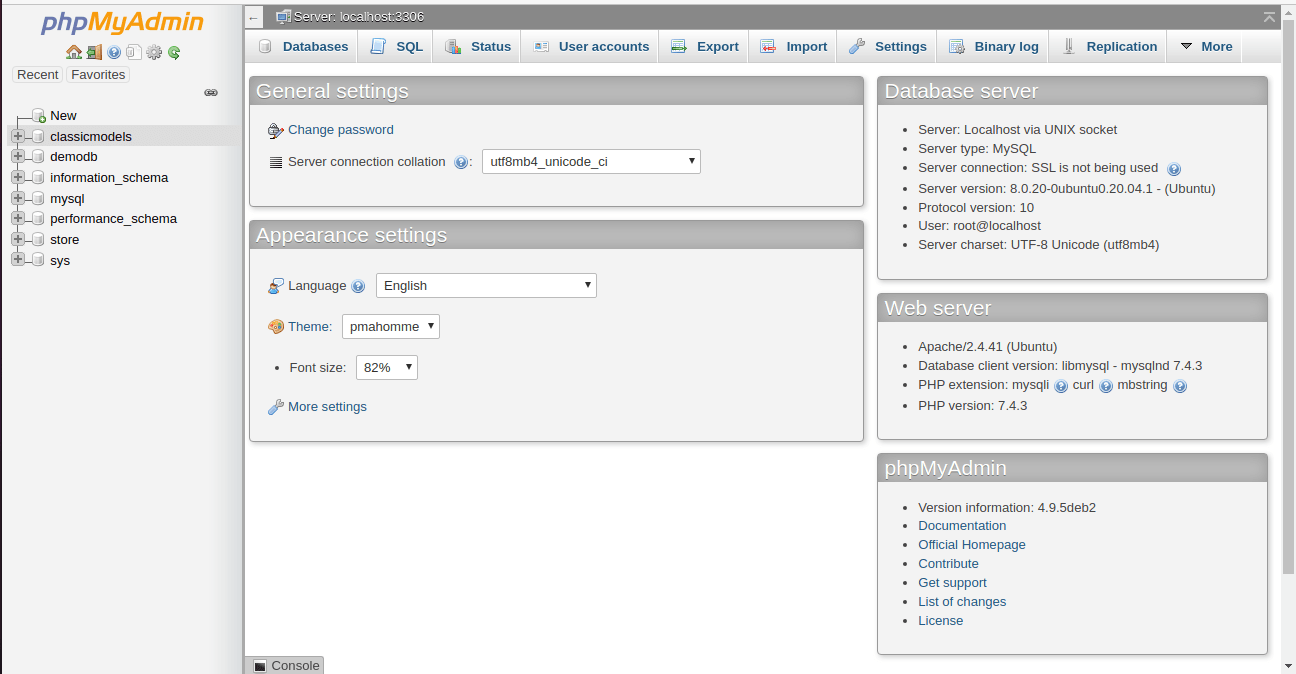Click the mbstring extension help icon

(x=1180, y=386)
